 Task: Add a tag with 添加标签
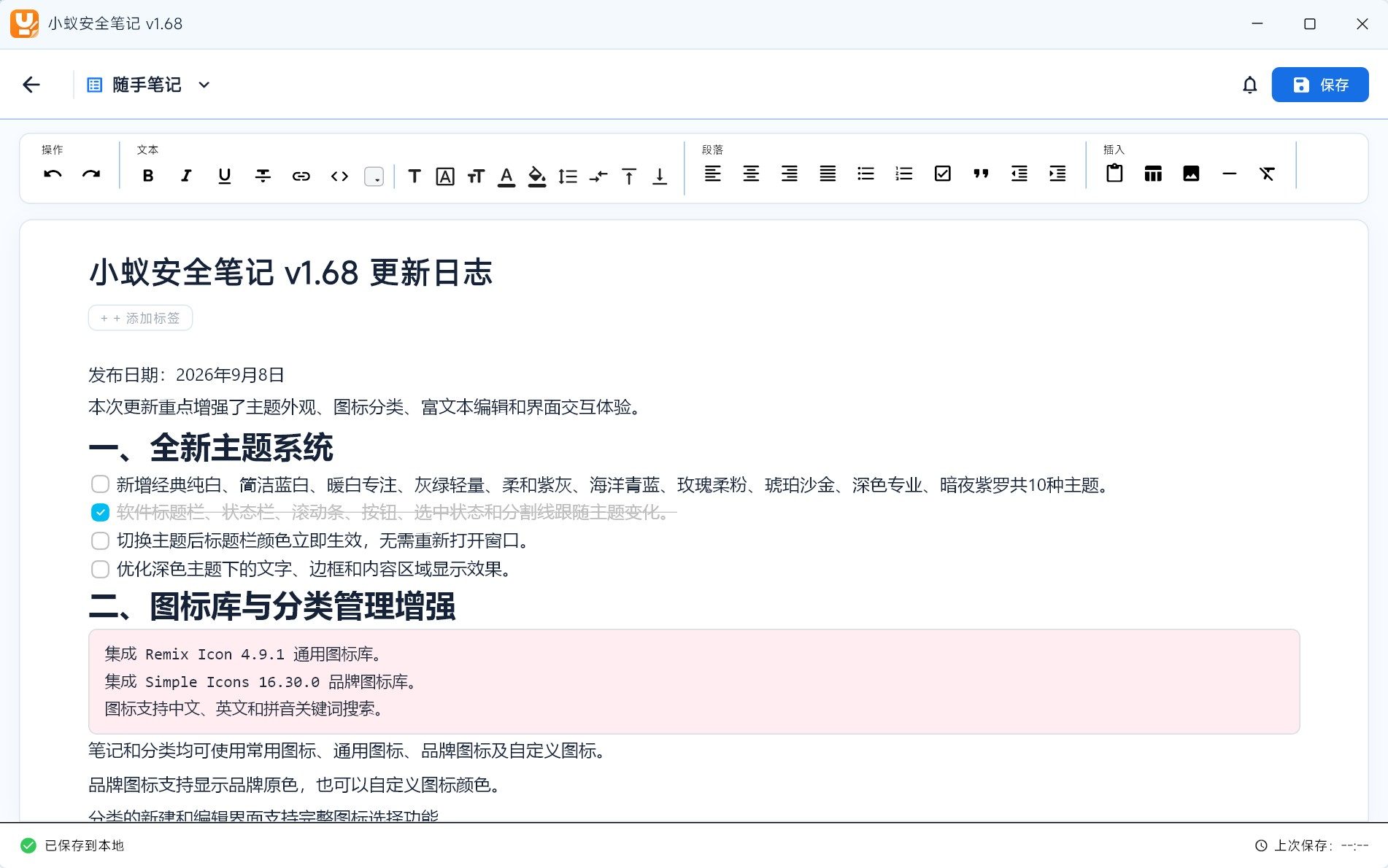140,318
